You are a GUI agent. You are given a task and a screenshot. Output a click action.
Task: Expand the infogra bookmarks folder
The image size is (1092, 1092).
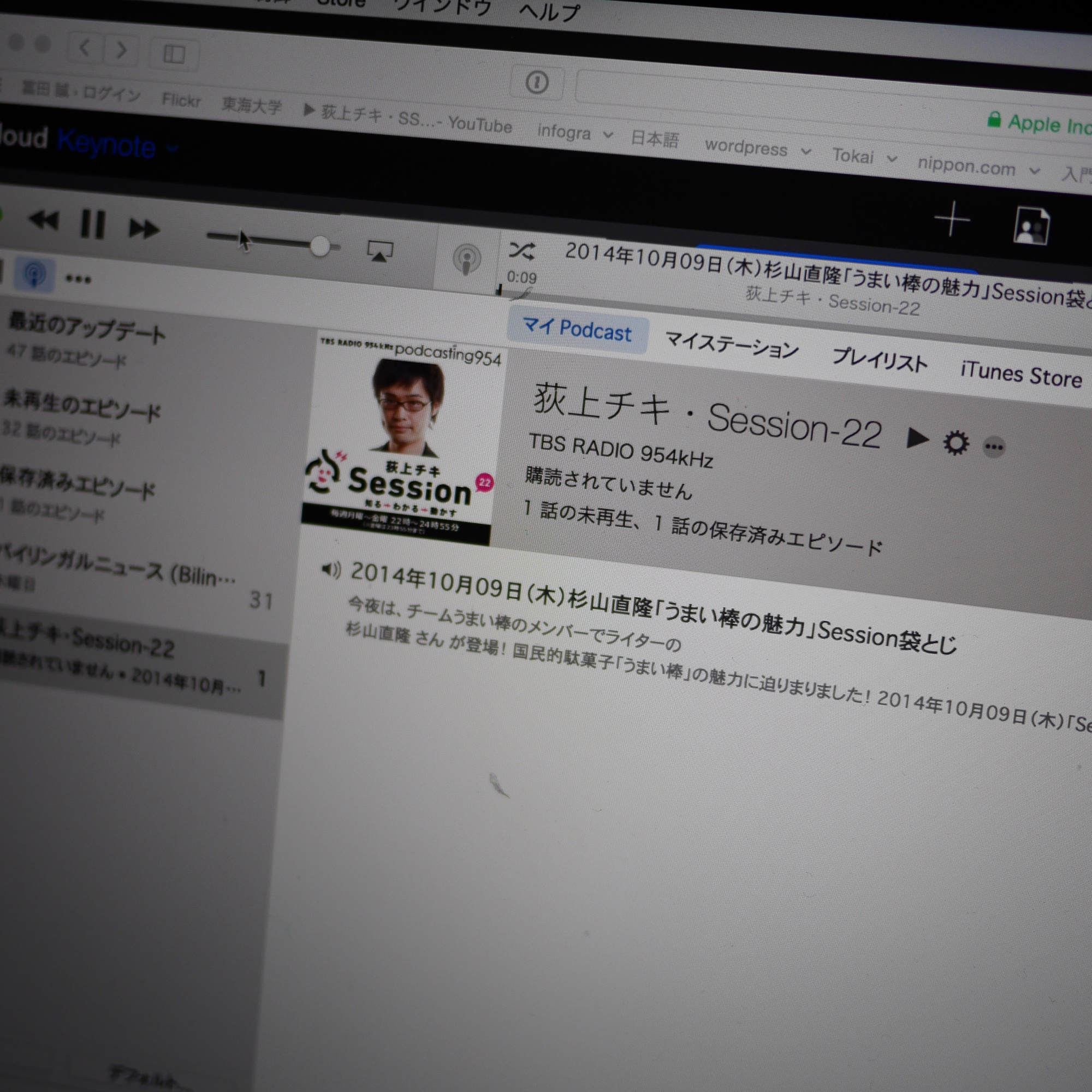click(574, 133)
